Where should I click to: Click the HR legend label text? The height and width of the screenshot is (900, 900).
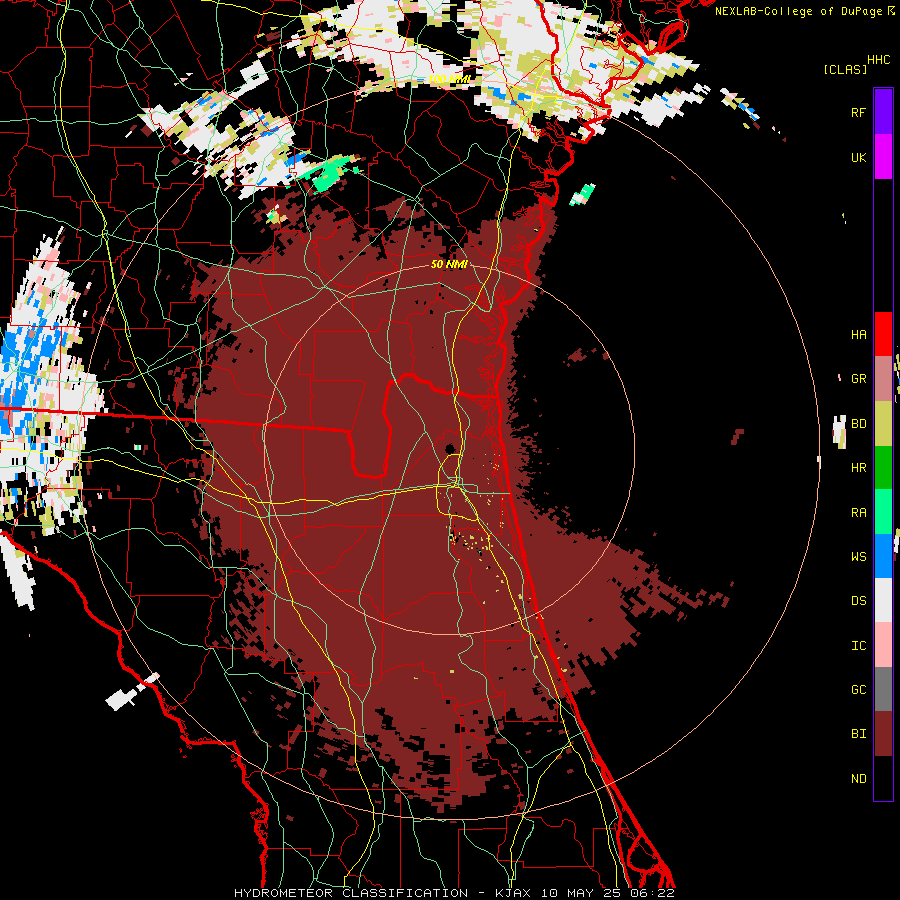(858, 468)
